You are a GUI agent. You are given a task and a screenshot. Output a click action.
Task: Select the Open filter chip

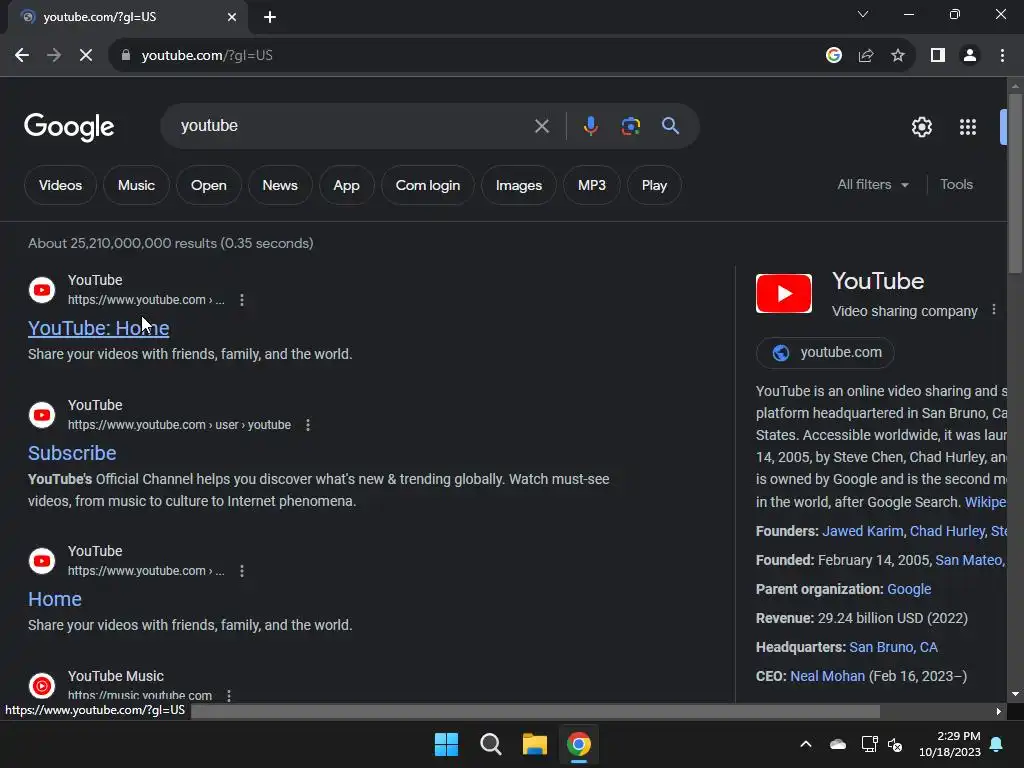click(208, 185)
